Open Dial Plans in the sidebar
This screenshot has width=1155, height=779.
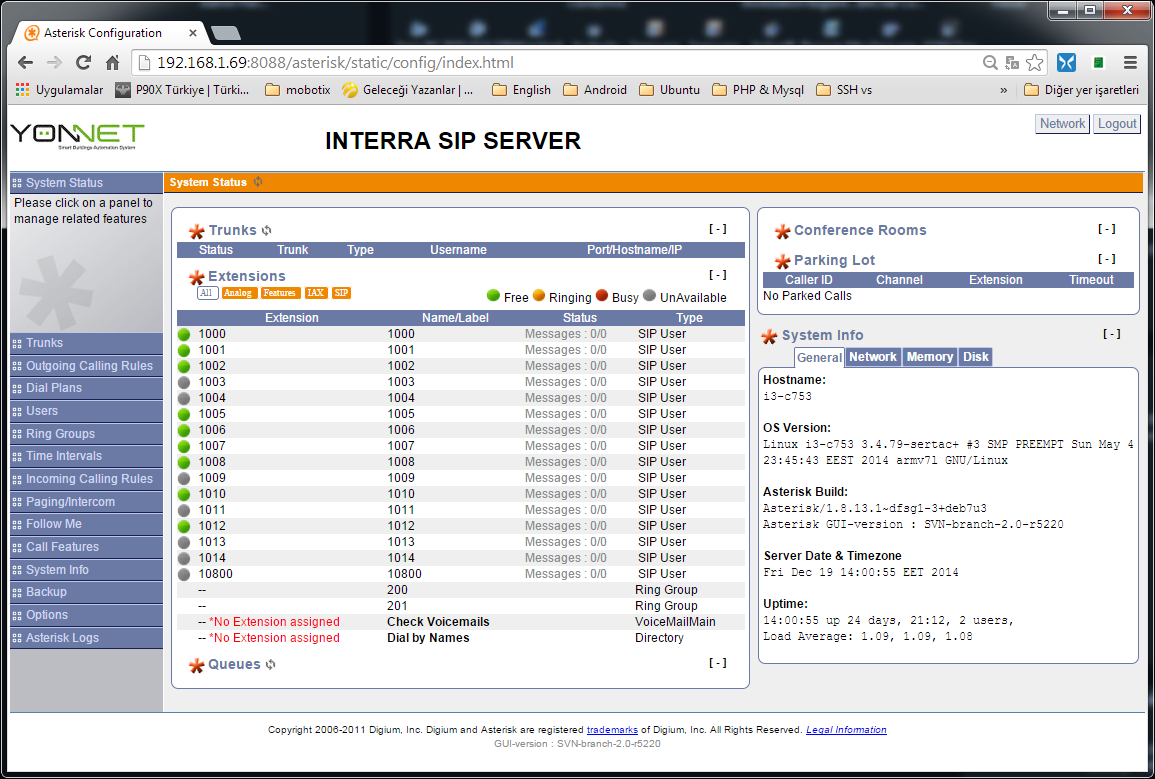86,388
